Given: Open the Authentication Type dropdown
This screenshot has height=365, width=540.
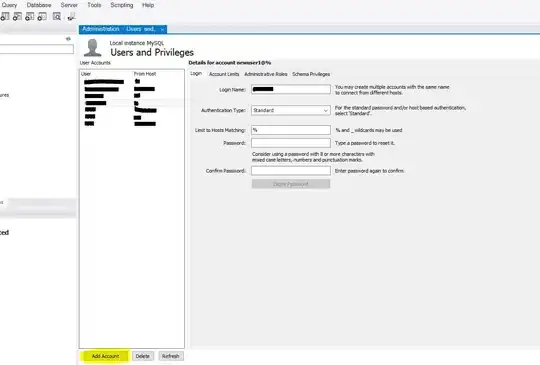Looking at the screenshot, I should click(x=291, y=110).
